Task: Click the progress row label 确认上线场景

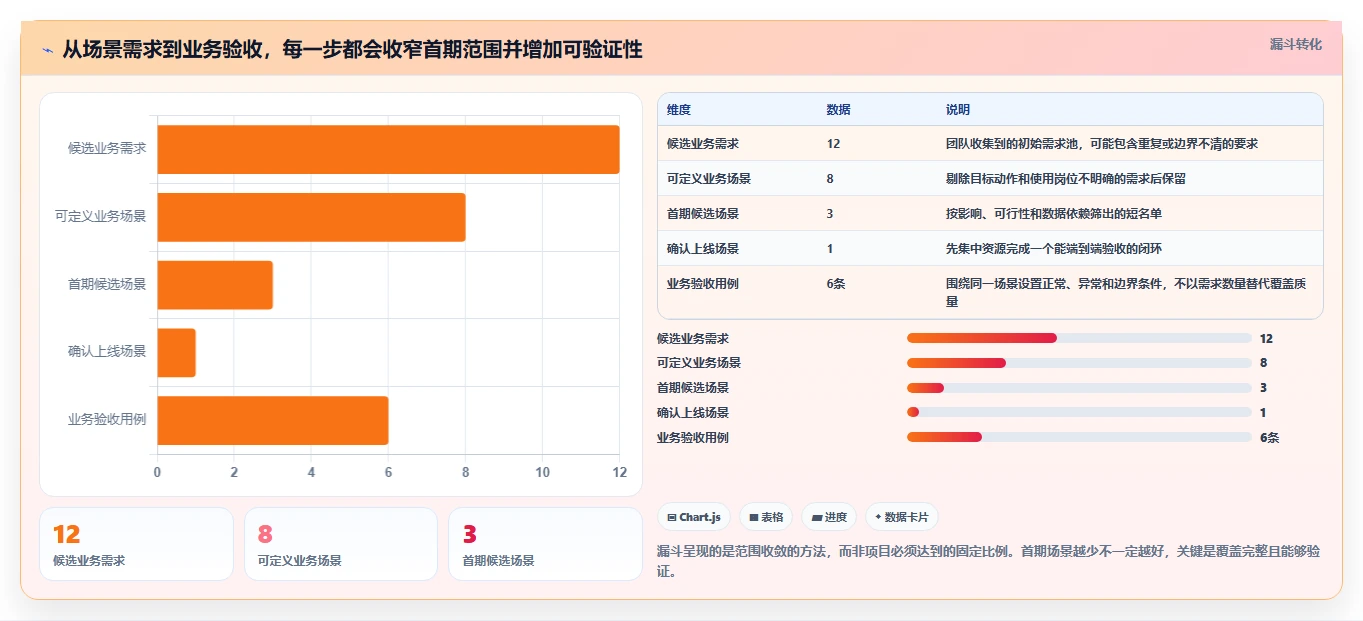Action: tap(693, 412)
